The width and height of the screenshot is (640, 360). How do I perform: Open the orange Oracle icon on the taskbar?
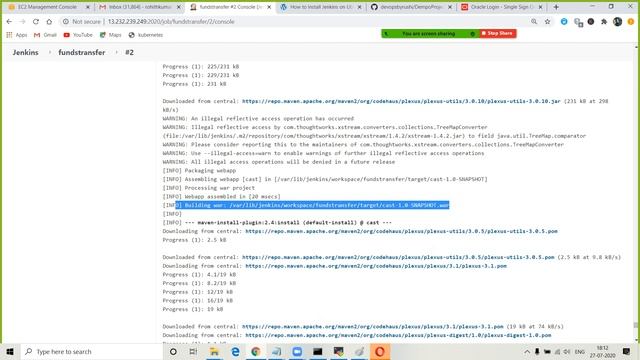tap(380, 351)
